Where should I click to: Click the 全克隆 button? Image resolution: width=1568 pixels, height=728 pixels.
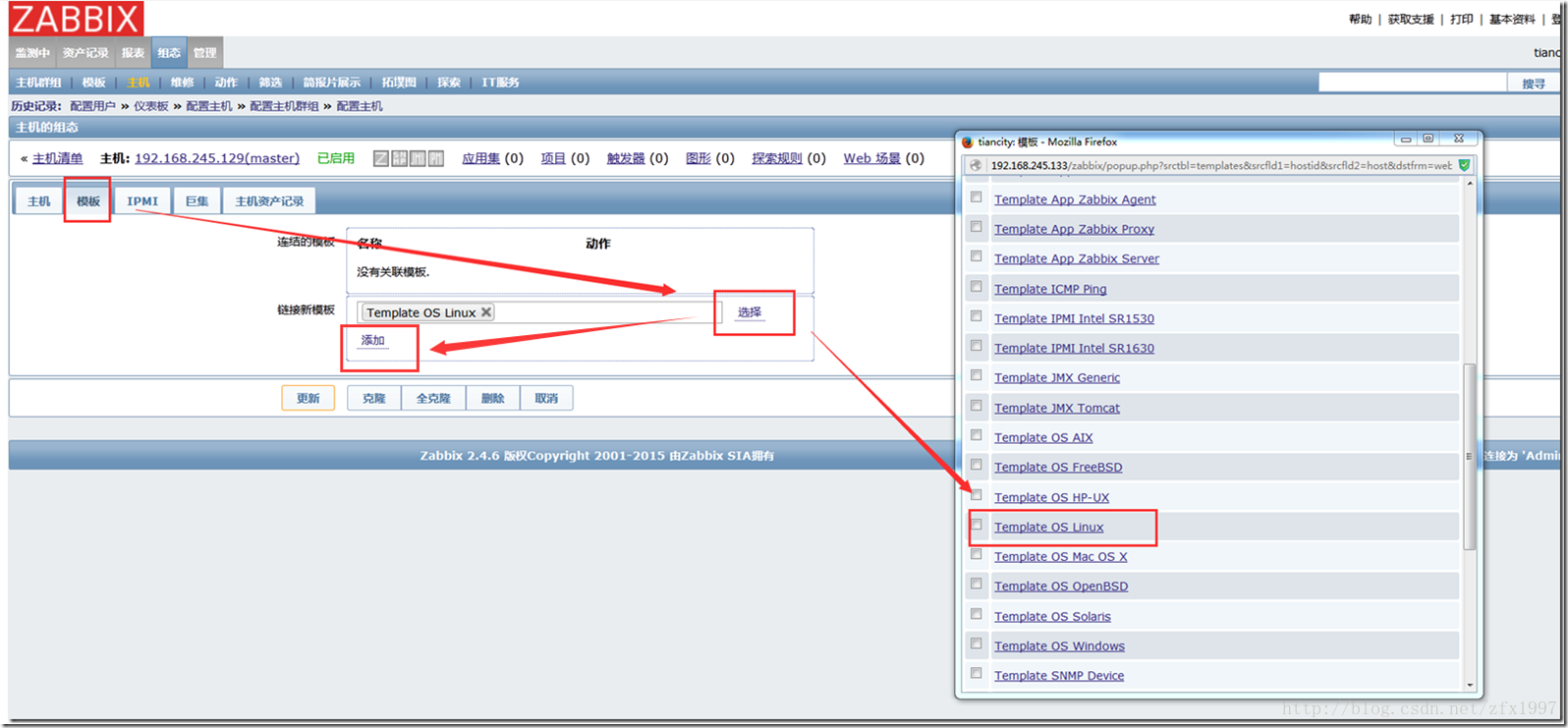click(x=433, y=398)
